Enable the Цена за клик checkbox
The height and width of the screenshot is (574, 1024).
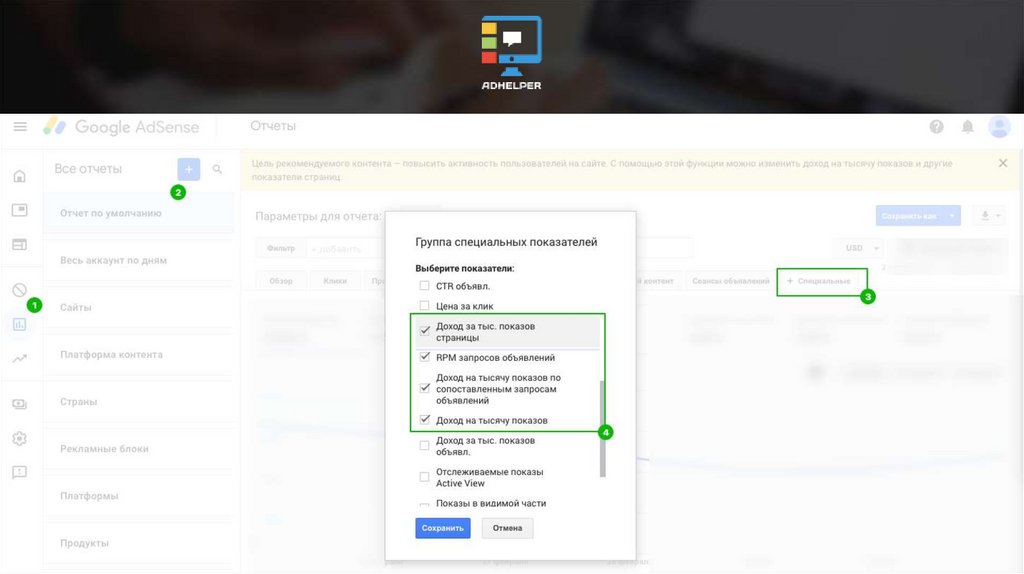pos(425,306)
